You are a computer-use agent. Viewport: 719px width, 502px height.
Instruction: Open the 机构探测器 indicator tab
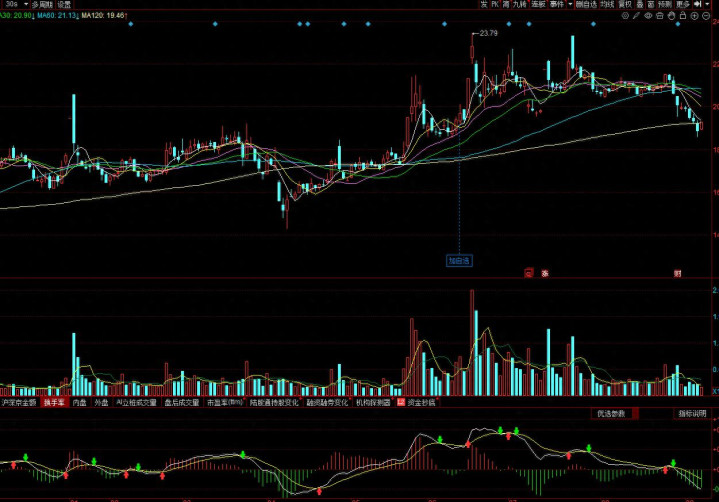373,403
